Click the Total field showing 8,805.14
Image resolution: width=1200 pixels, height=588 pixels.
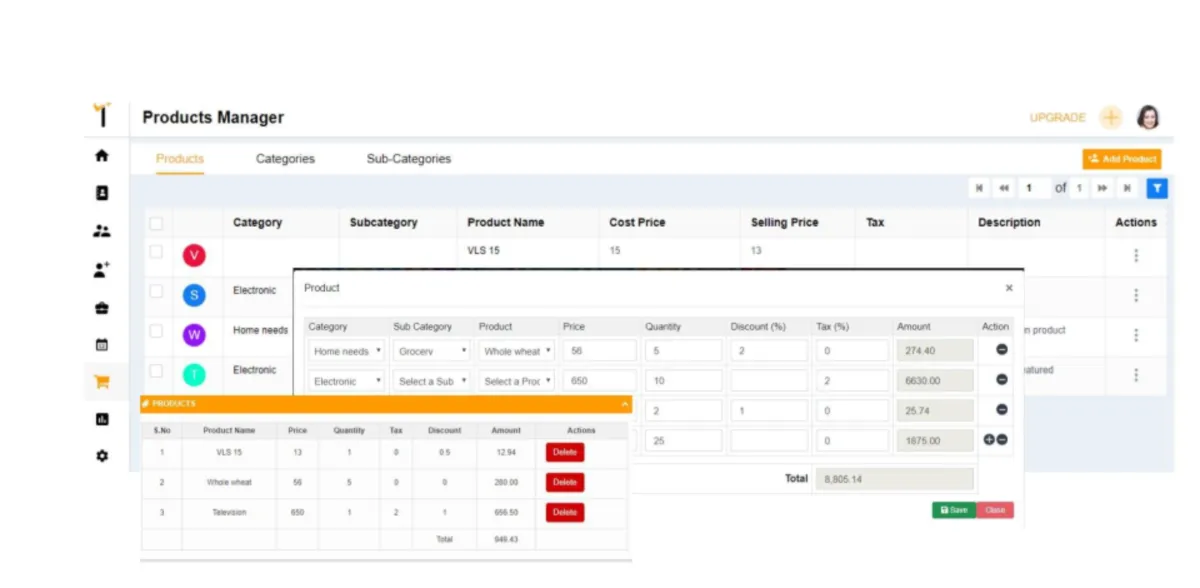(x=895, y=479)
